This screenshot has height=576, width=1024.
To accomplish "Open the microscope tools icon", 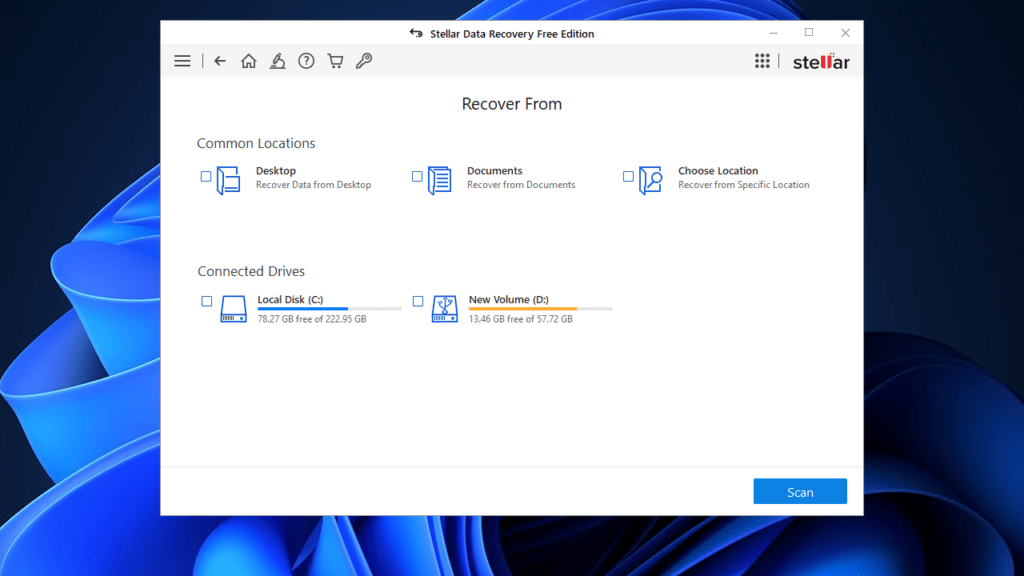I will [x=278, y=61].
